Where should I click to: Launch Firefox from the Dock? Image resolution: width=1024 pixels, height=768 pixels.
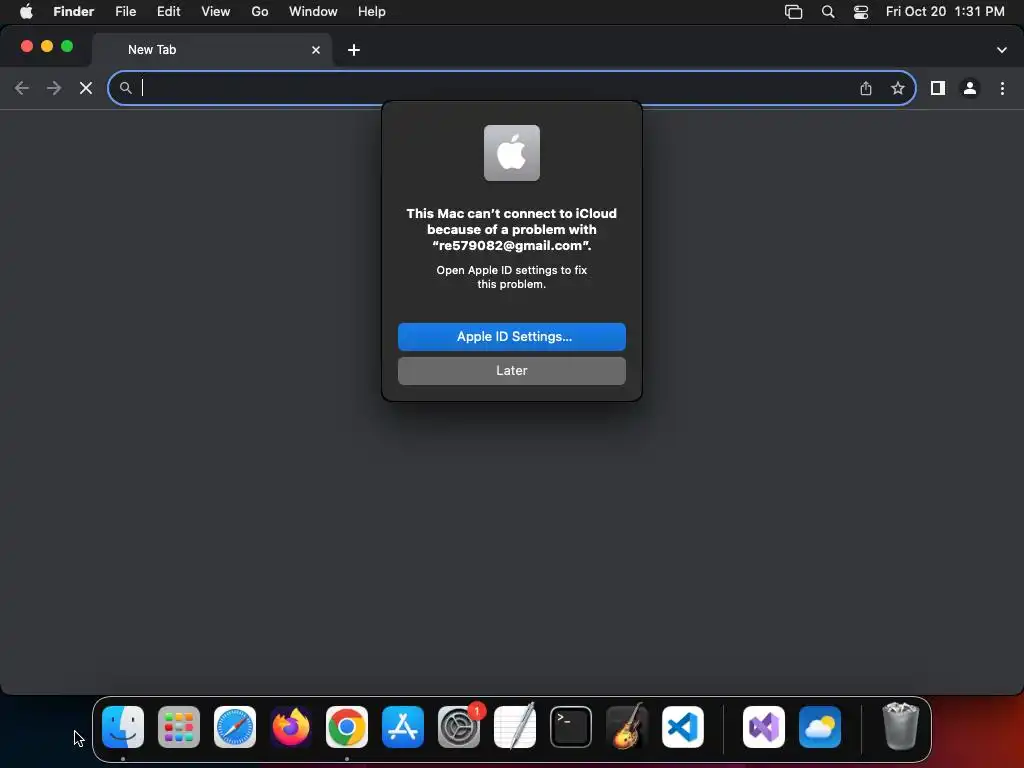(291, 727)
